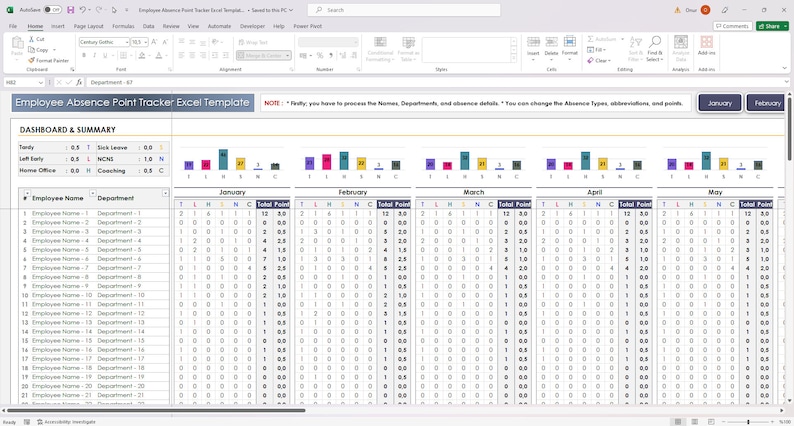Click the Comments button
Screen dimensions: 794x426
tap(732, 26)
